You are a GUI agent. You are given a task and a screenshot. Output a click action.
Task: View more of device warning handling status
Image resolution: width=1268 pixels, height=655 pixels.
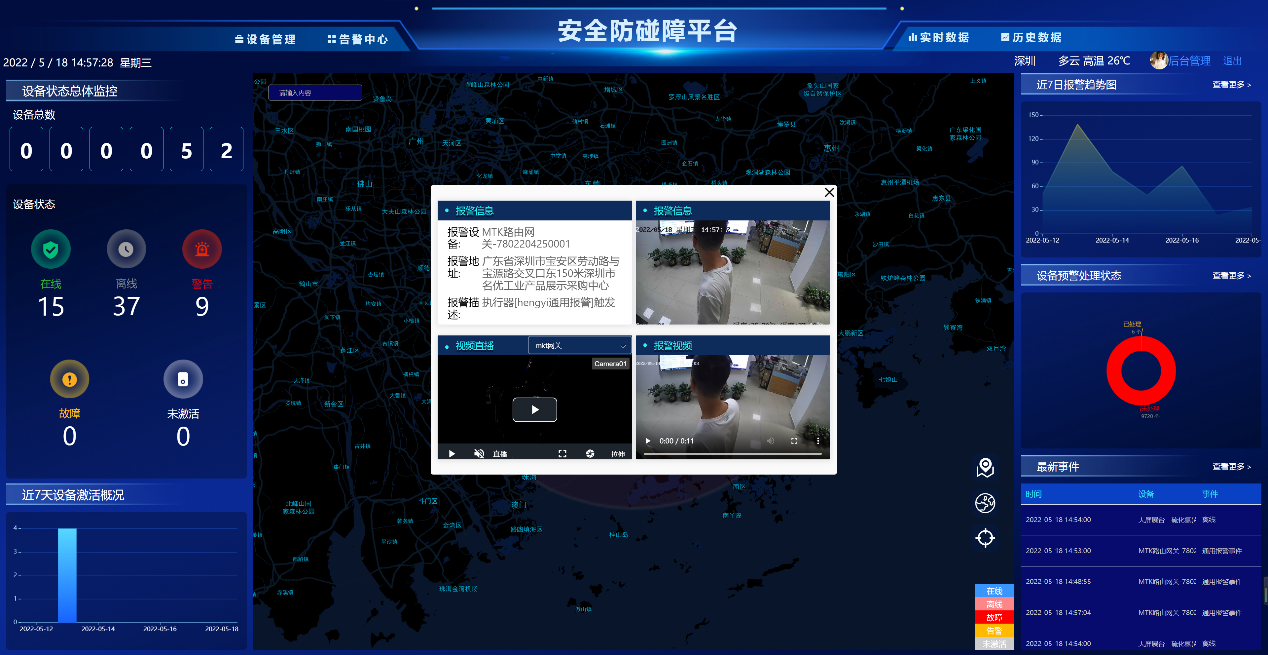pos(1231,276)
